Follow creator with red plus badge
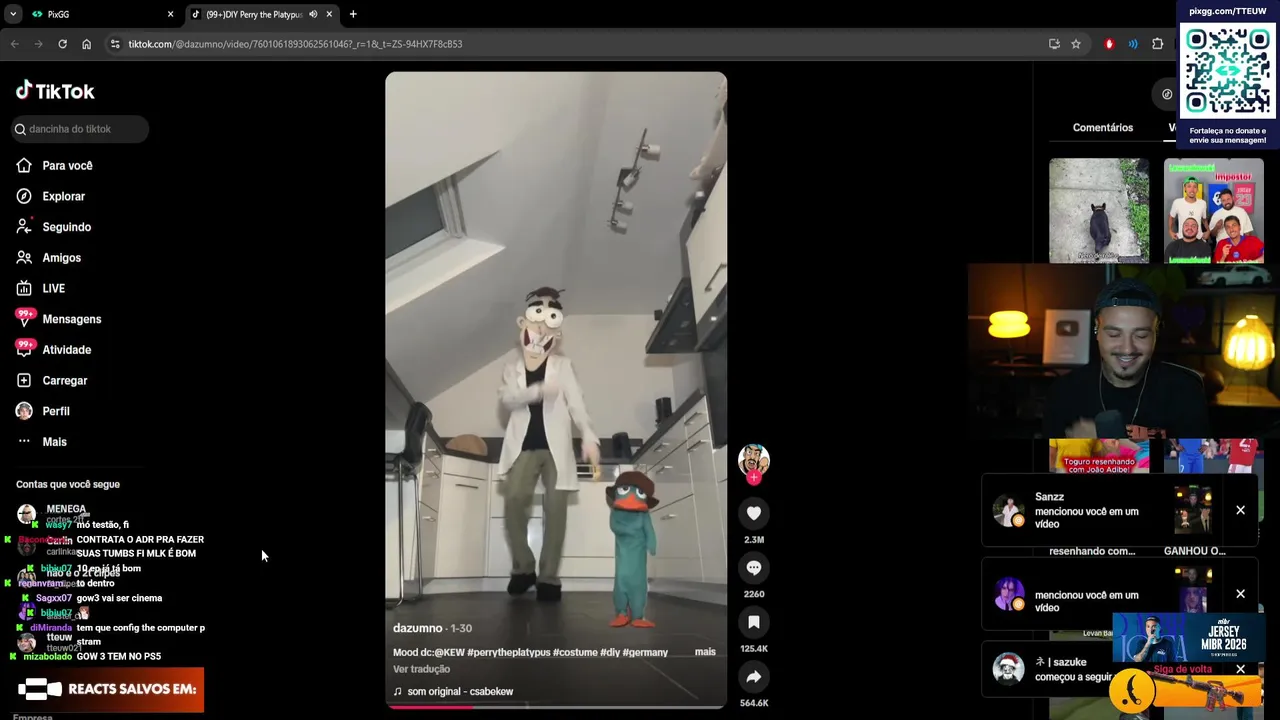Screen dimensions: 1280x720 tap(754, 478)
